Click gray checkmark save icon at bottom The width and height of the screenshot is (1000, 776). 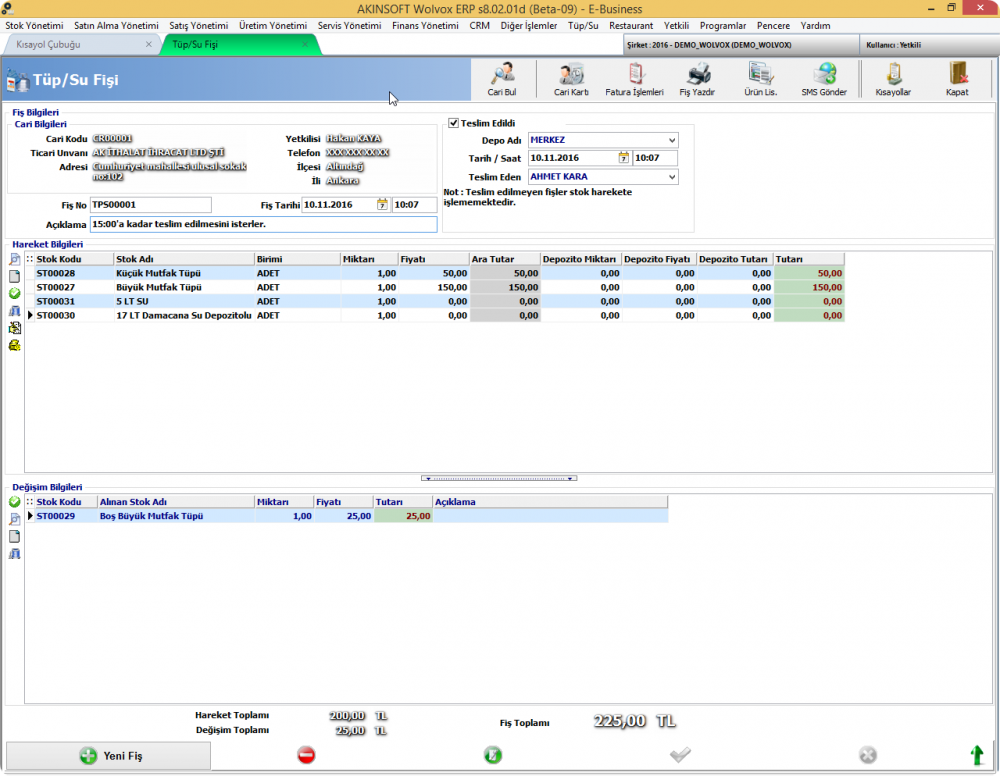click(x=680, y=755)
